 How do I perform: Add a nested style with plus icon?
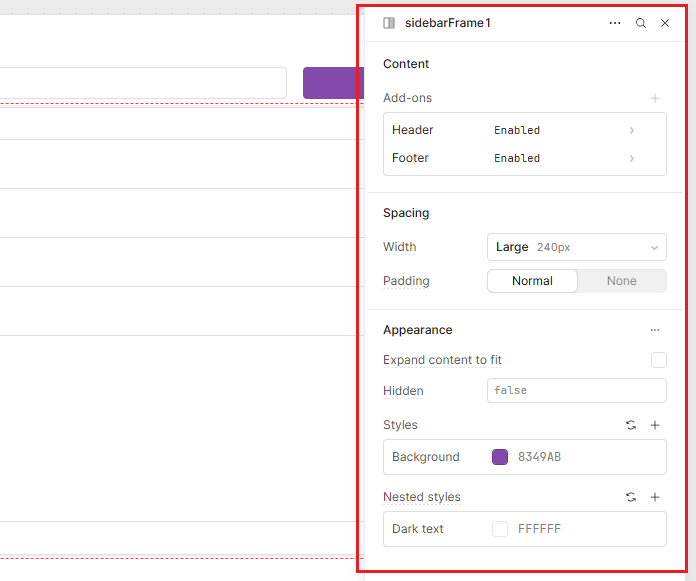tap(655, 497)
